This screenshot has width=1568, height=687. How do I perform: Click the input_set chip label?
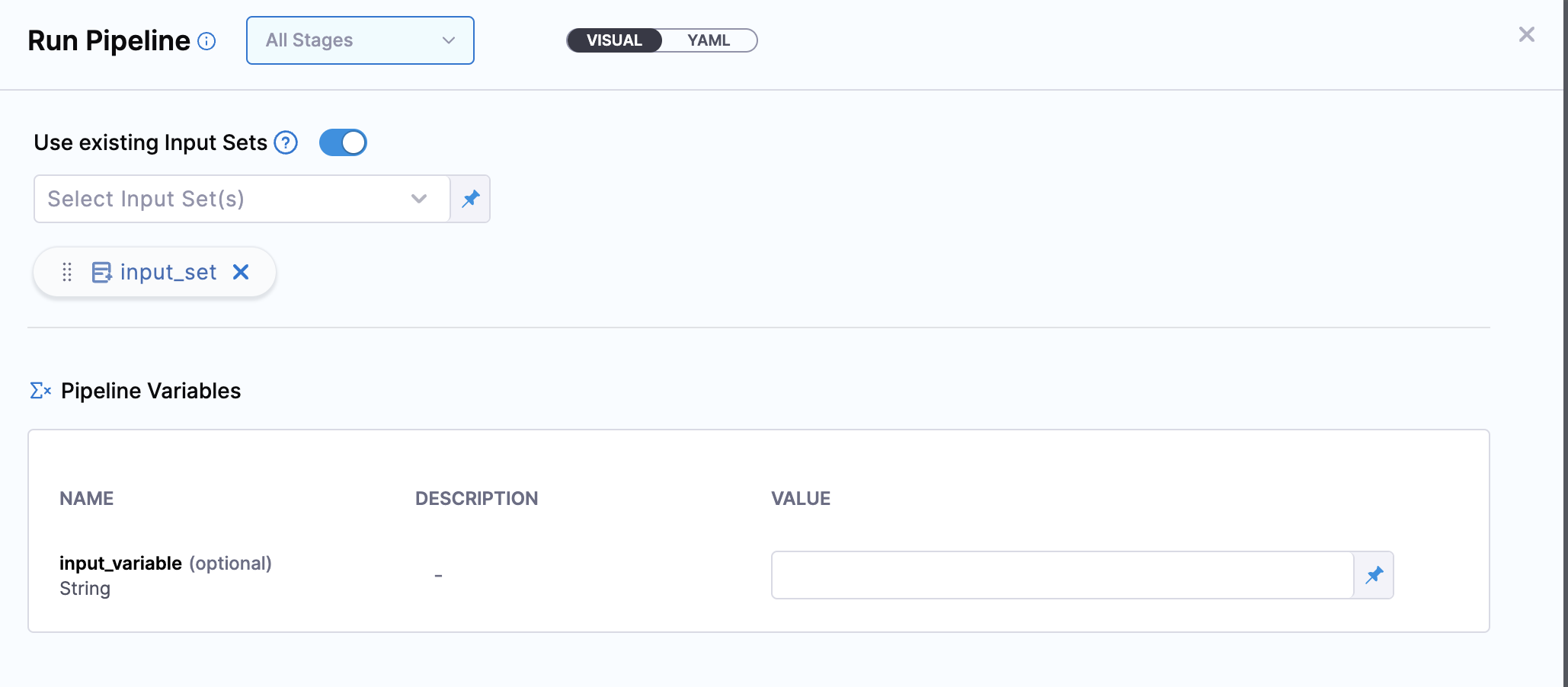168,272
